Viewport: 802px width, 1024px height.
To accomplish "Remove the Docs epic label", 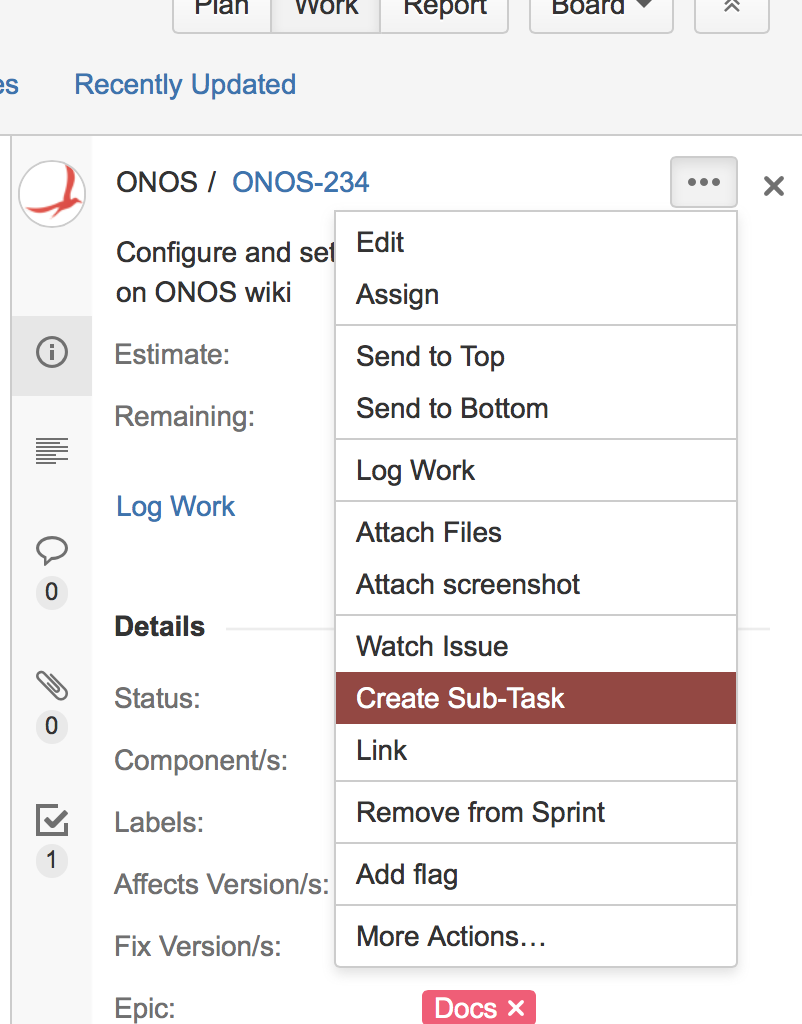I will [516, 1009].
